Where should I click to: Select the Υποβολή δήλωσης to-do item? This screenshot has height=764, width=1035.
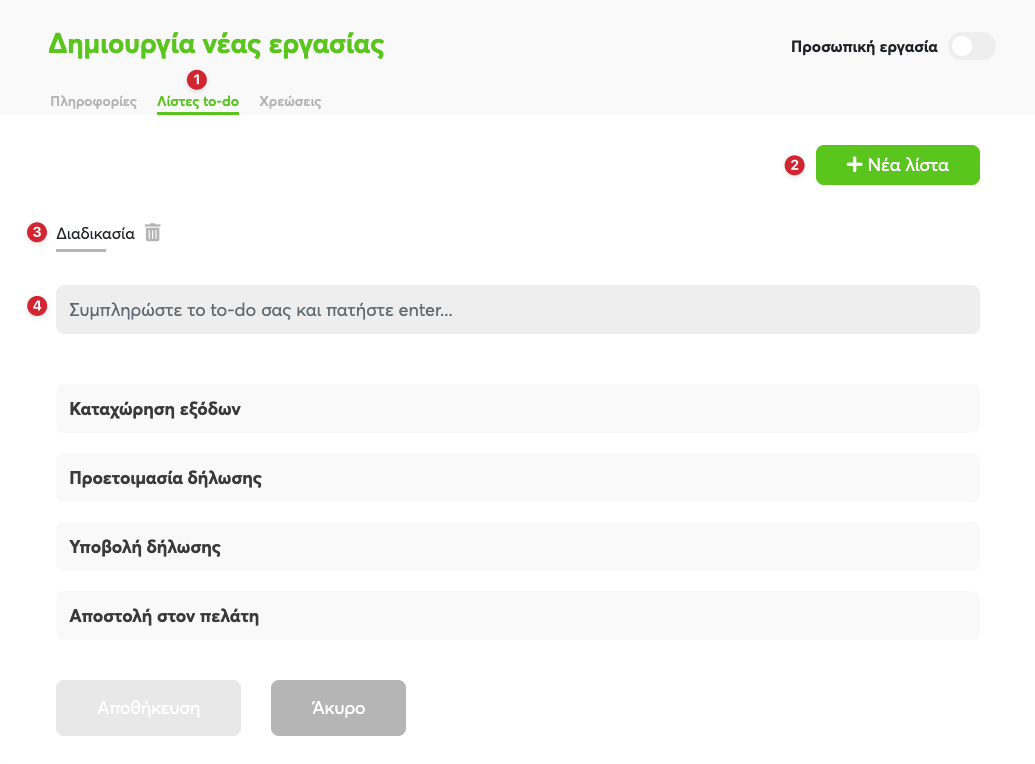518,547
